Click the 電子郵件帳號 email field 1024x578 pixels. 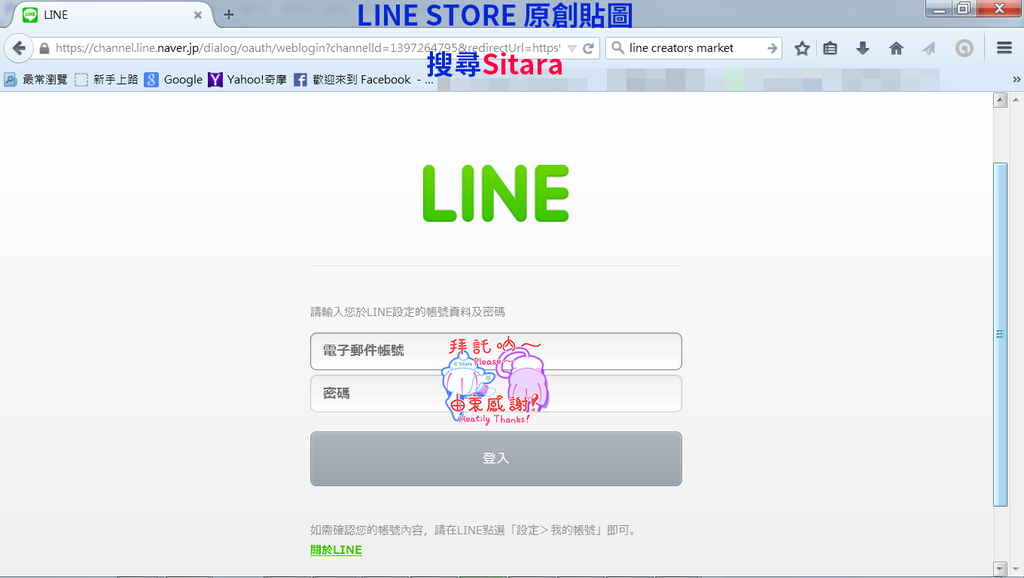pyautogui.click(x=496, y=351)
